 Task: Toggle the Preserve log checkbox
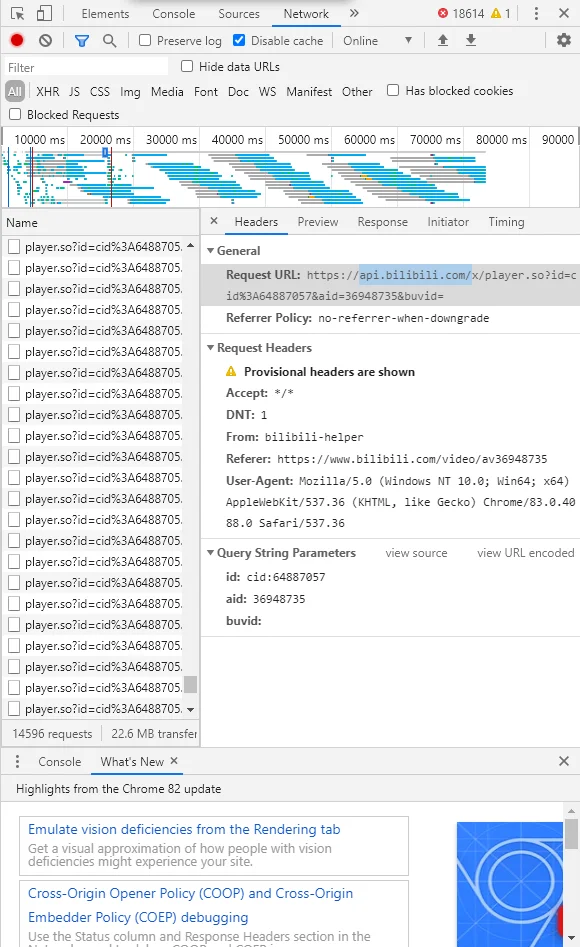144,40
